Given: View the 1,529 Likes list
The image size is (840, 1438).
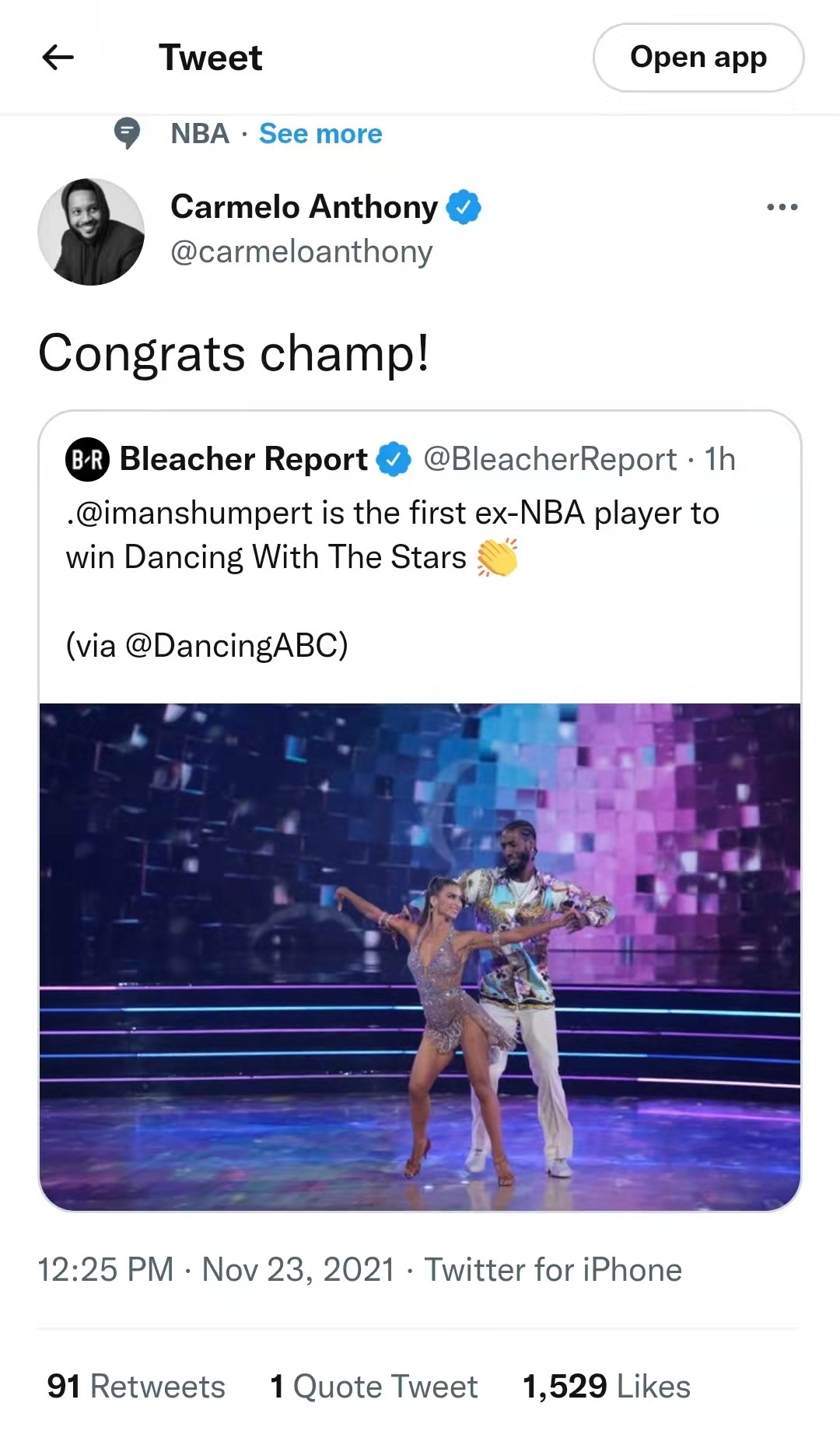Looking at the screenshot, I should [x=607, y=1387].
